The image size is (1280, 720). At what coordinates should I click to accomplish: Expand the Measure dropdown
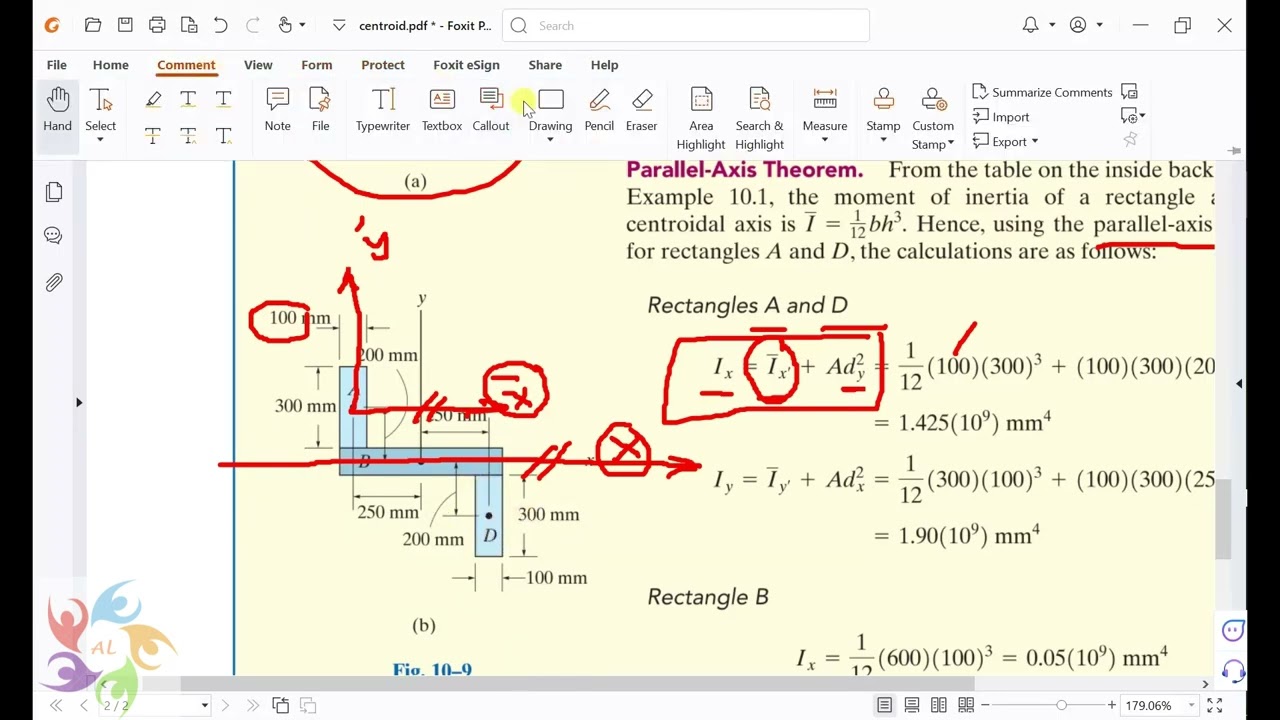825,140
